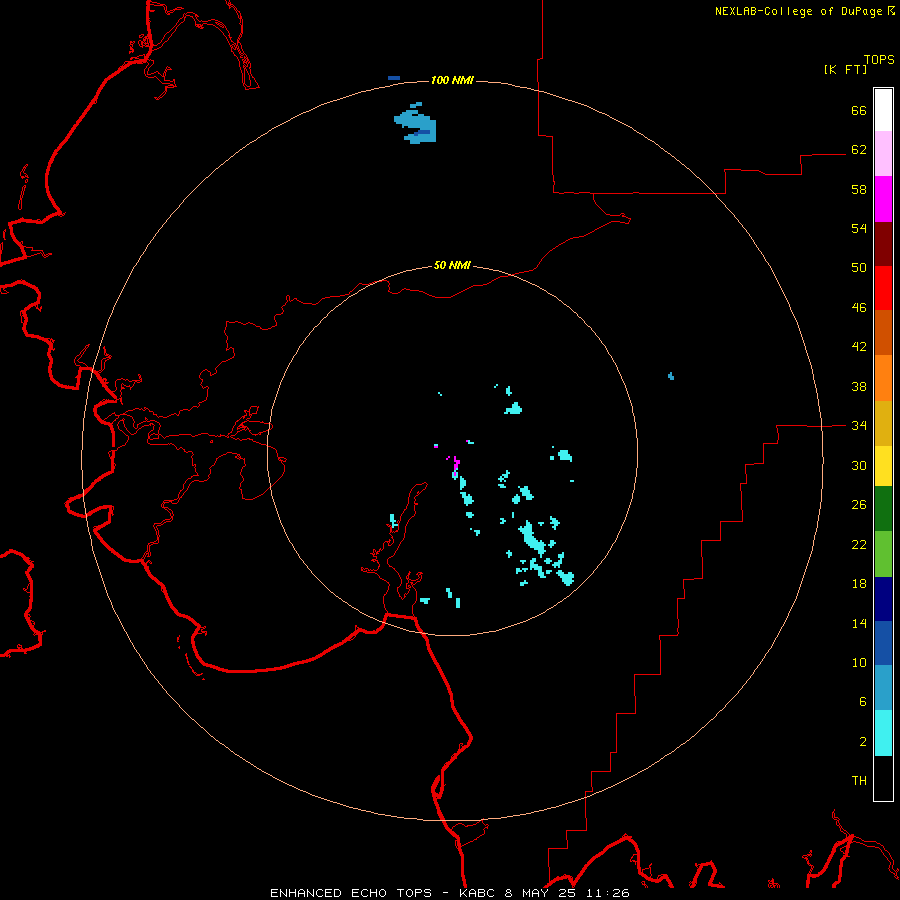Click the large blue echo below the 100 NMI label

click(416, 124)
